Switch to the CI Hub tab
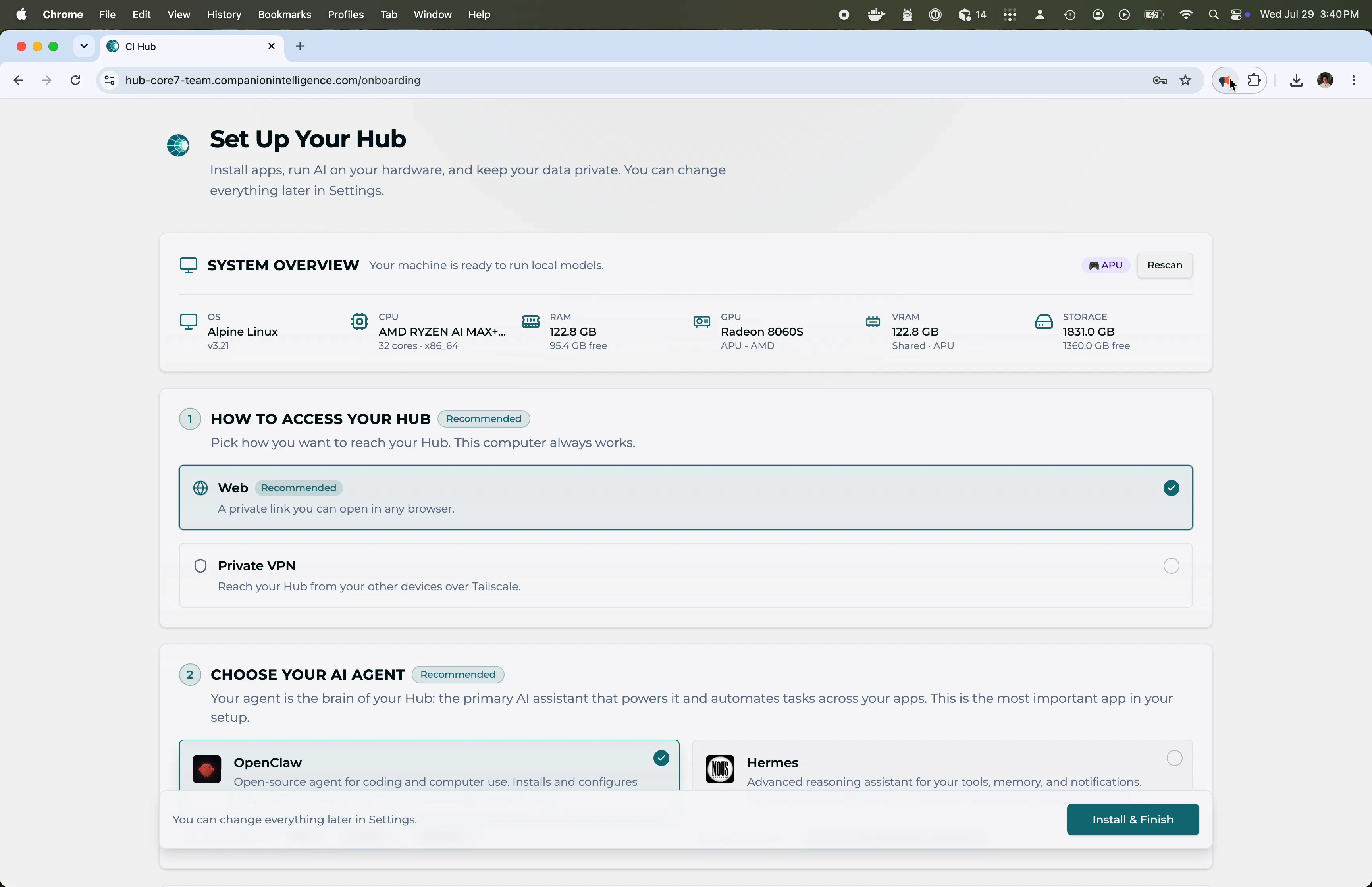This screenshot has width=1372, height=887. (x=191, y=47)
